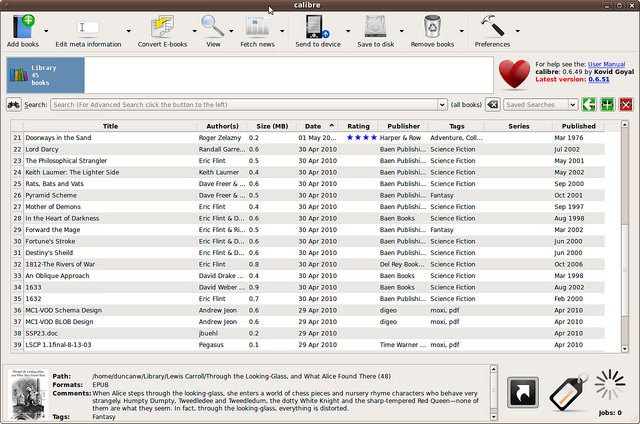Sort by Size (MB) column header
Image resolution: width=640 pixels, height=424 pixels.
coord(272,126)
